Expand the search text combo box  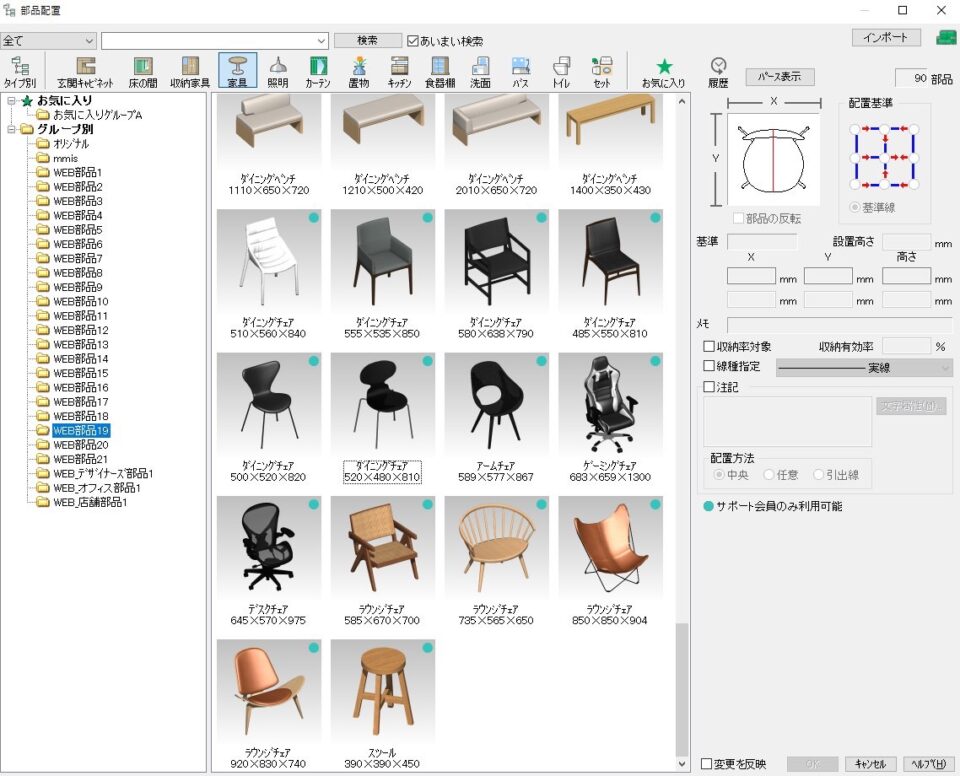[x=320, y=41]
